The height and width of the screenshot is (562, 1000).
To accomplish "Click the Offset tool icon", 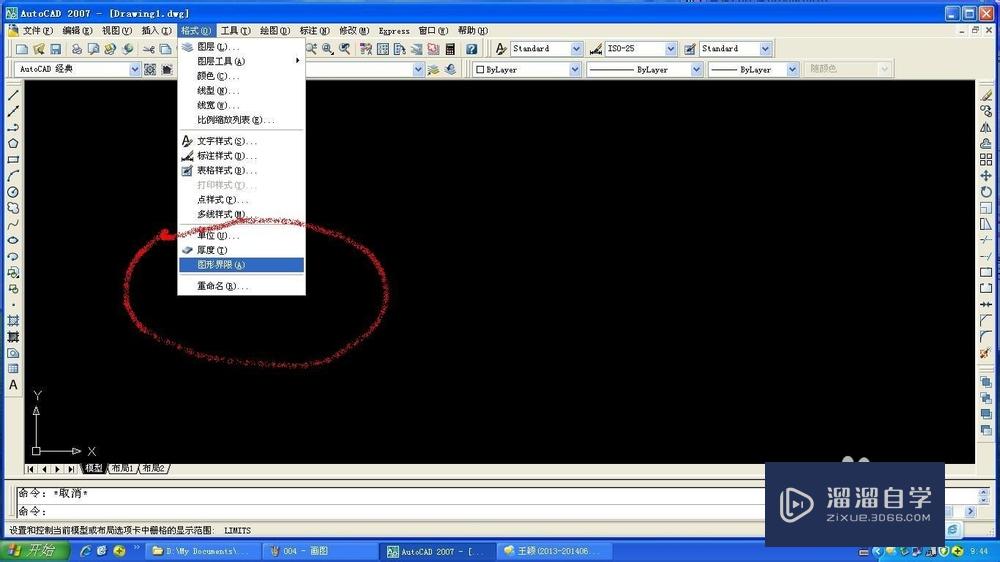I will [986, 144].
